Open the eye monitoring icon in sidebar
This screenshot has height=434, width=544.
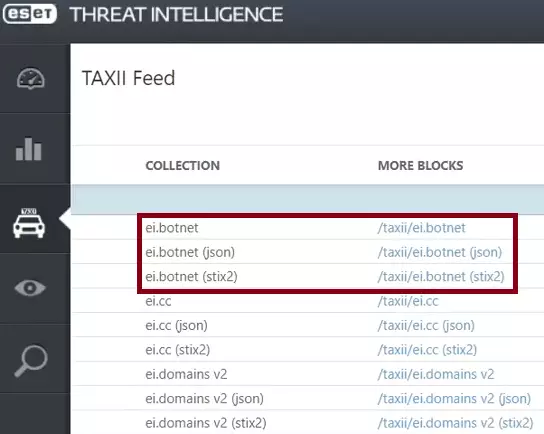(x=30, y=288)
